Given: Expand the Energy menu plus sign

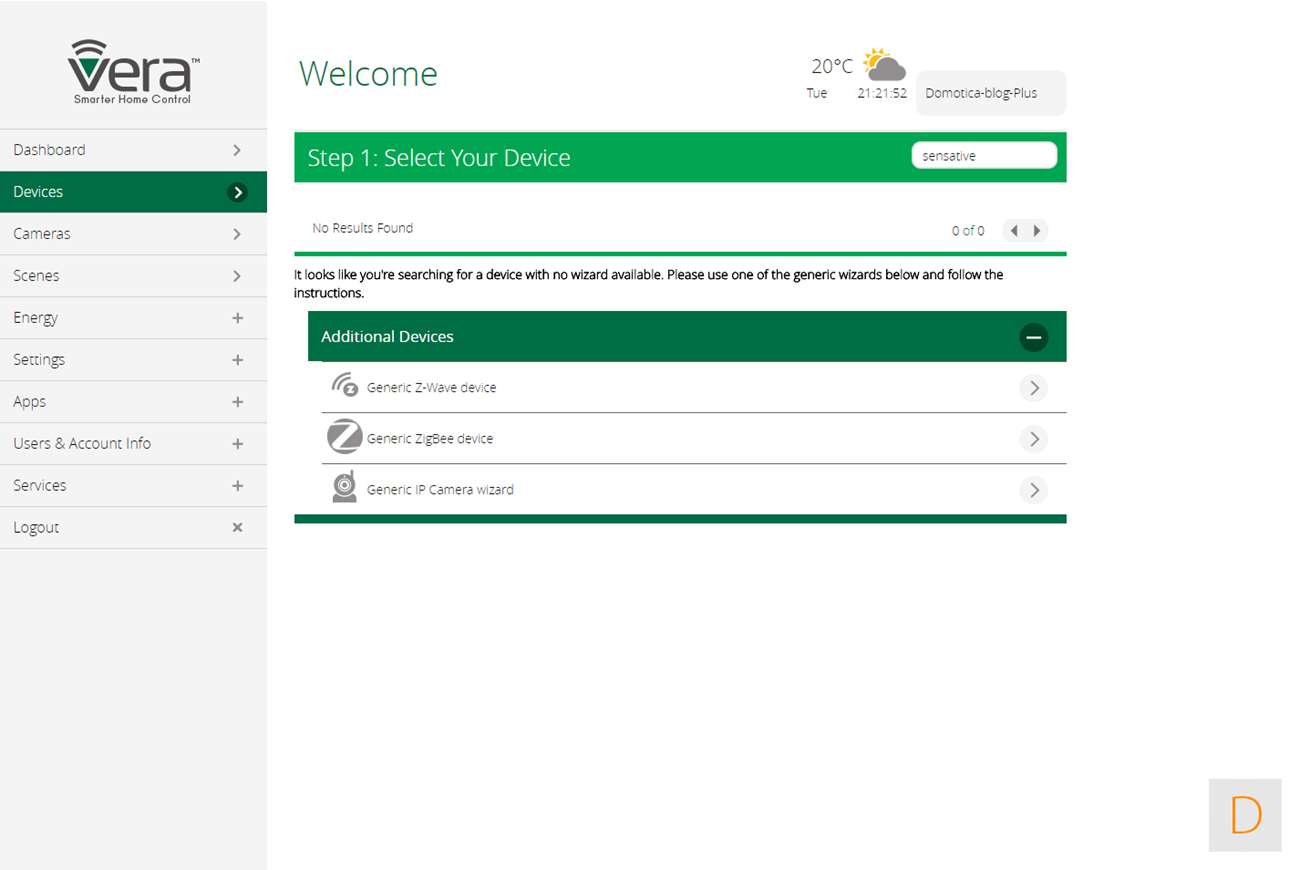Looking at the screenshot, I should 237,318.
